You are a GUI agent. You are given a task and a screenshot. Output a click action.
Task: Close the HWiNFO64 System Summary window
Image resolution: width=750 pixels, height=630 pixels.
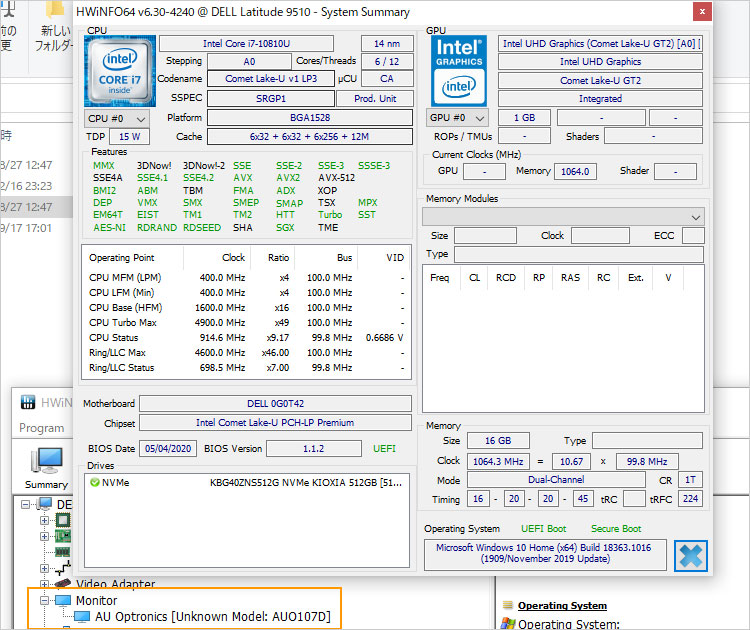[701, 12]
